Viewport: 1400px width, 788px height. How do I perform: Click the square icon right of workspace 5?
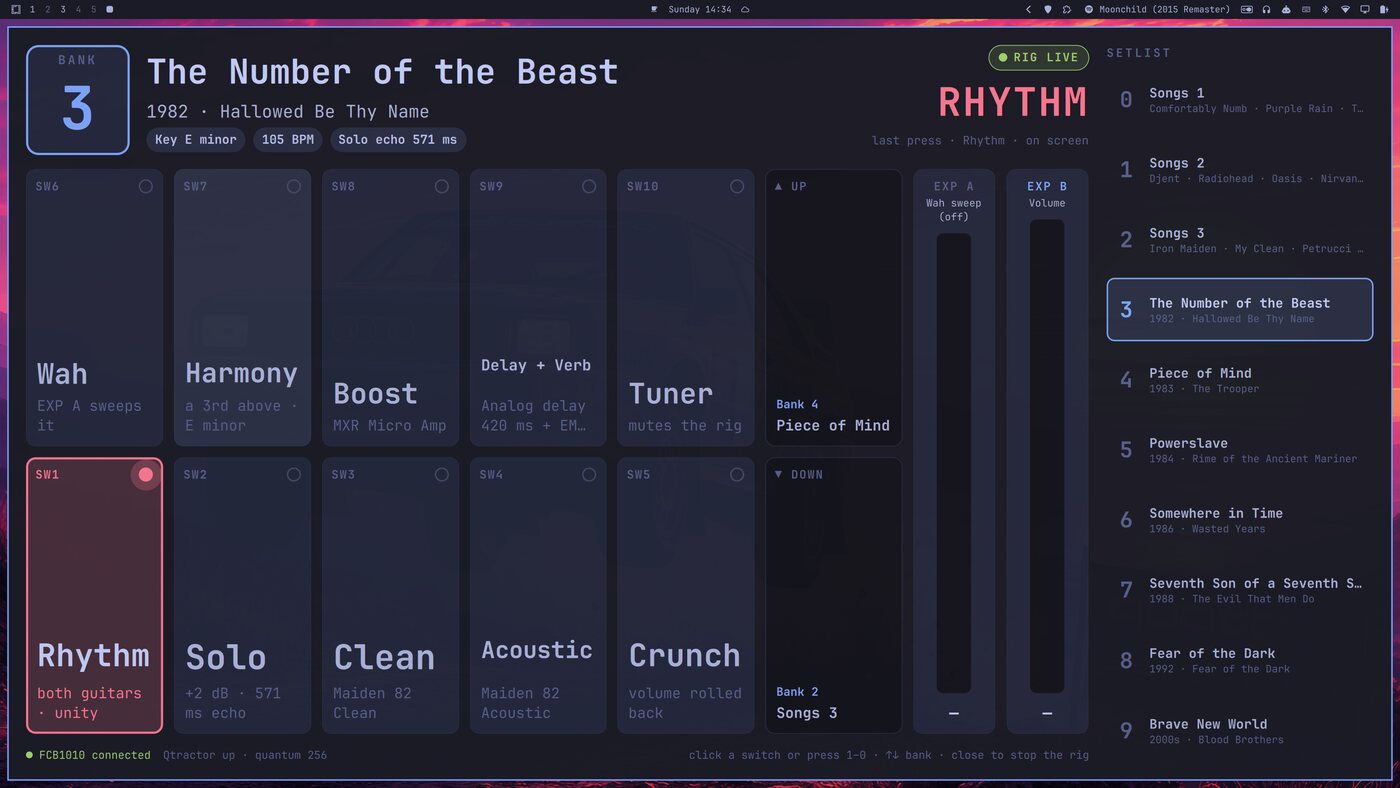[x=109, y=9]
